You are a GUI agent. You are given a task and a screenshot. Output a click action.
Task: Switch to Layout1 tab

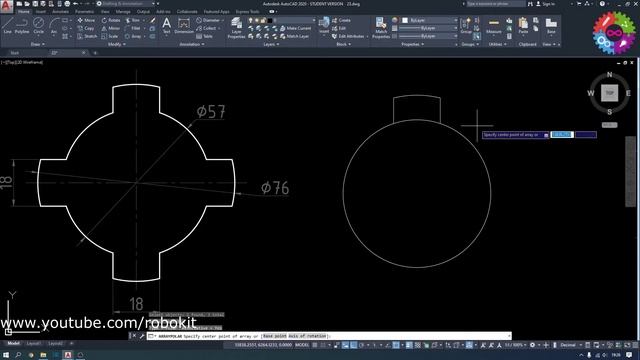34,344
